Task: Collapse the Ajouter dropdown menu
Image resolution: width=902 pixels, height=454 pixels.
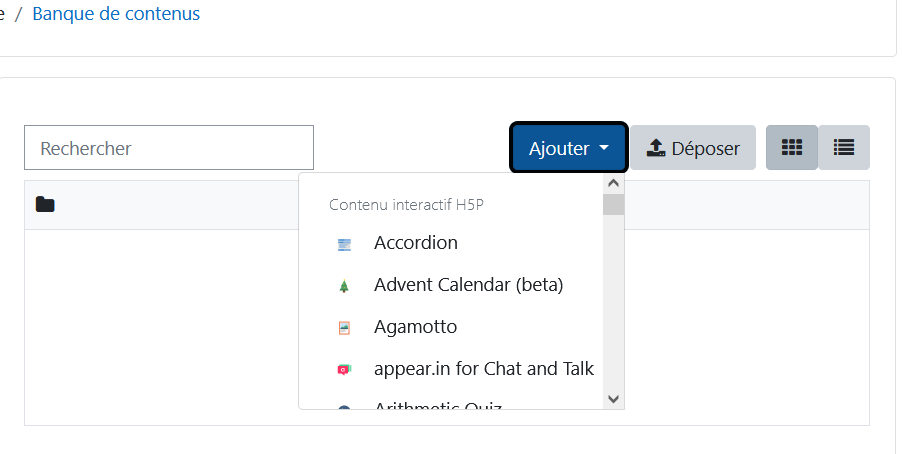Action: click(568, 147)
